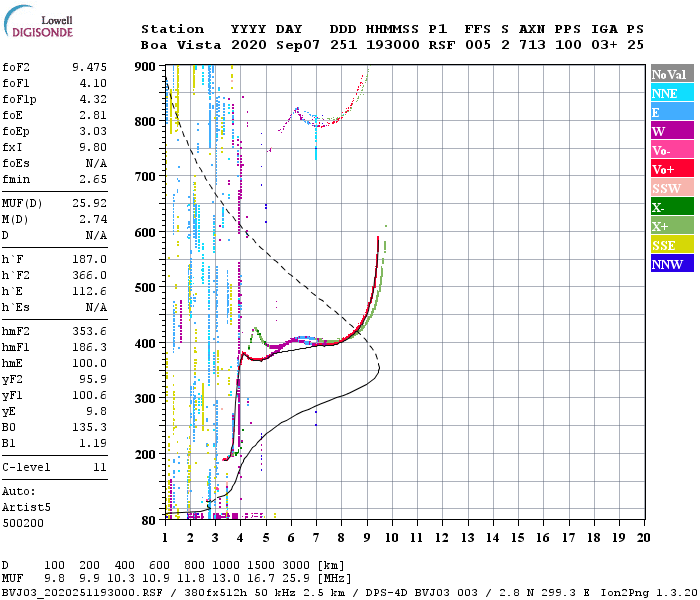The width and height of the screenshot is (700, 600).
Task: Click the h`E value 112.6
Action: click(89, 292)
